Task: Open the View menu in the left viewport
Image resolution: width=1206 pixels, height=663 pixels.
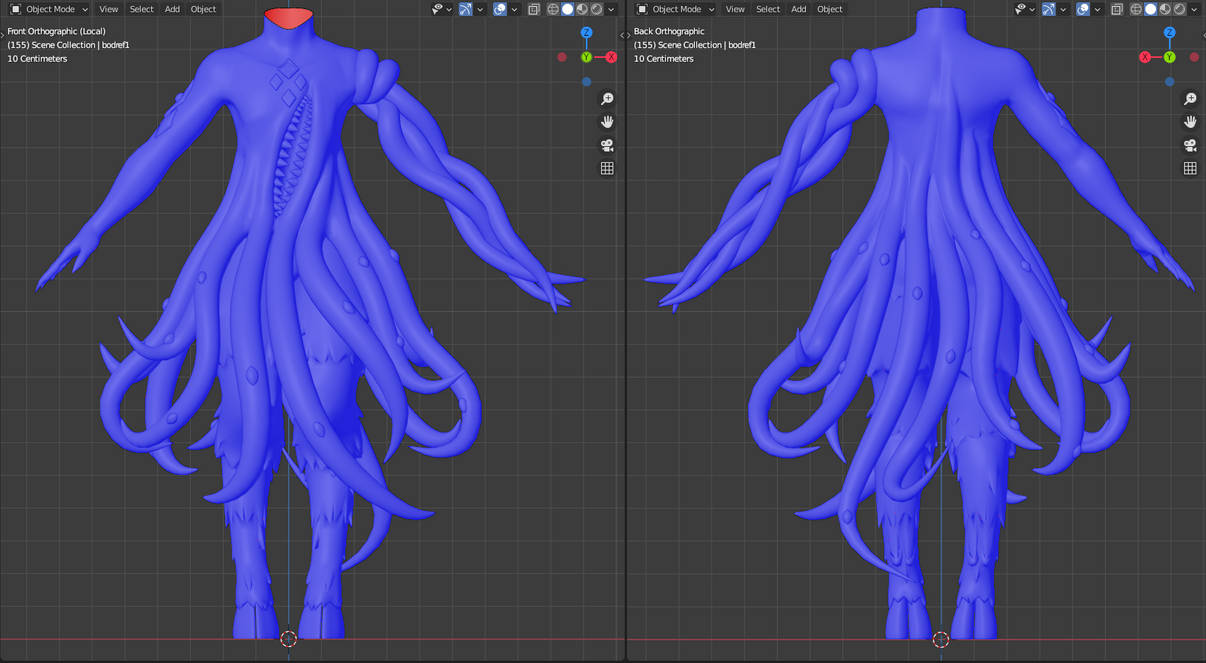Action: (x=108, y=8)
